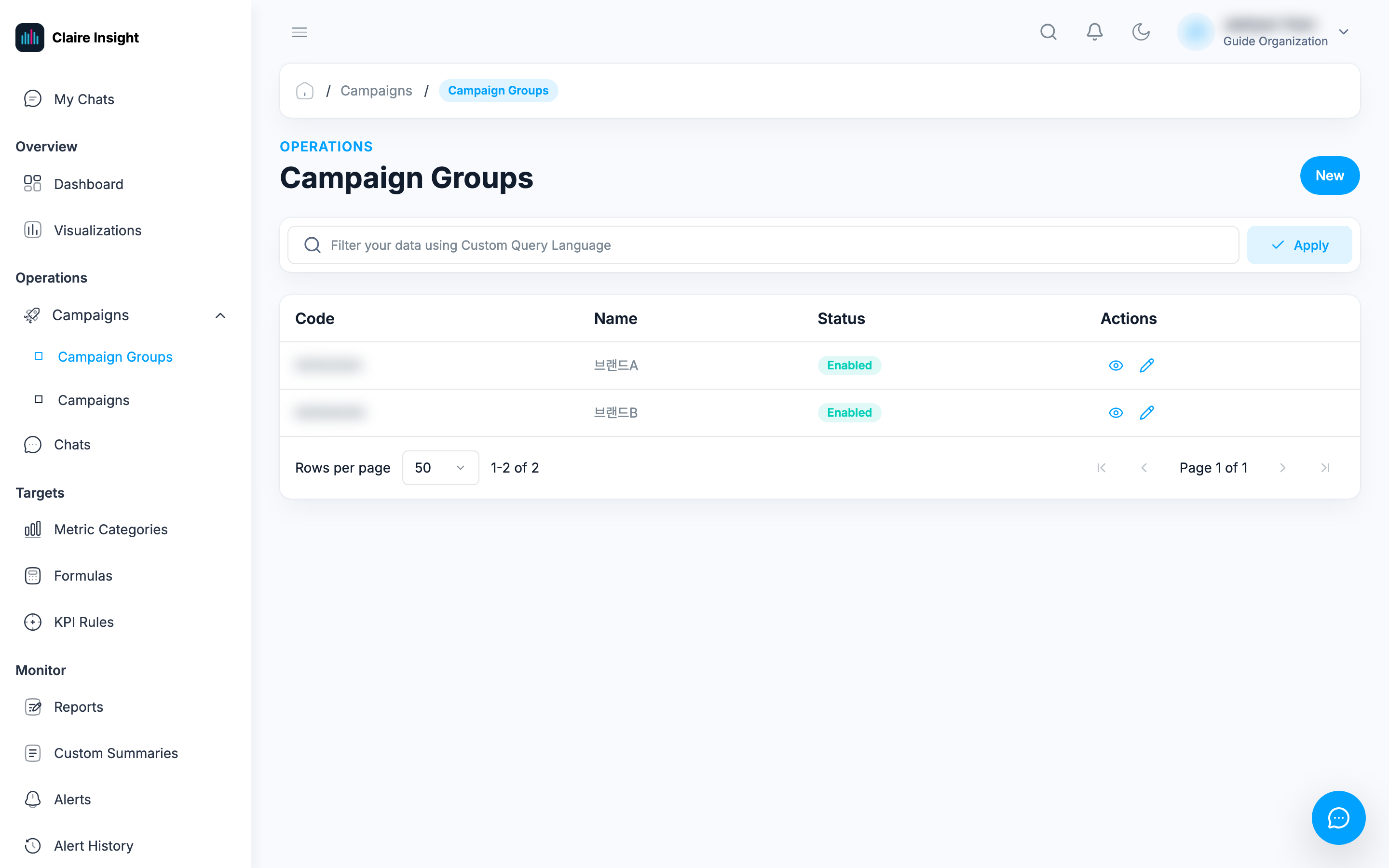Open KPI Rules in sidebar

[x=84, y=622]
